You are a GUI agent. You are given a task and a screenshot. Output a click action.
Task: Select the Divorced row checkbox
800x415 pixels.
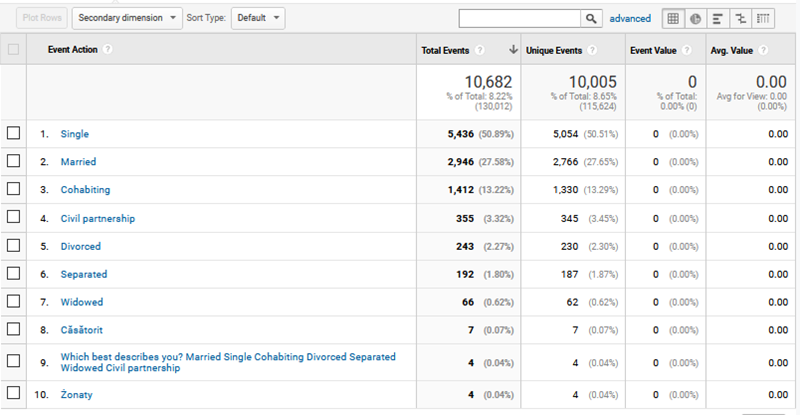point(13,246)
